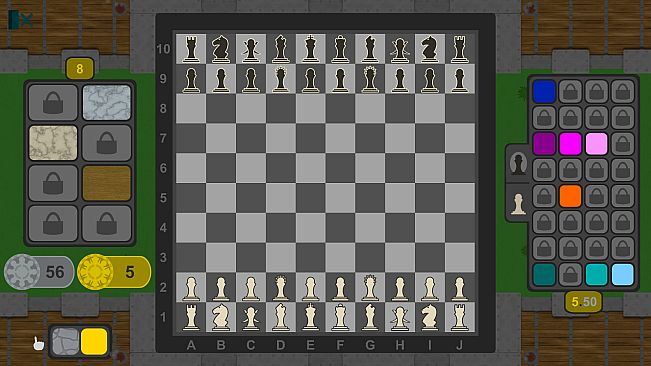The width and height of the screenshot is (651, 366).
Task: Click the white winged piece on C1
Action: 251,317
